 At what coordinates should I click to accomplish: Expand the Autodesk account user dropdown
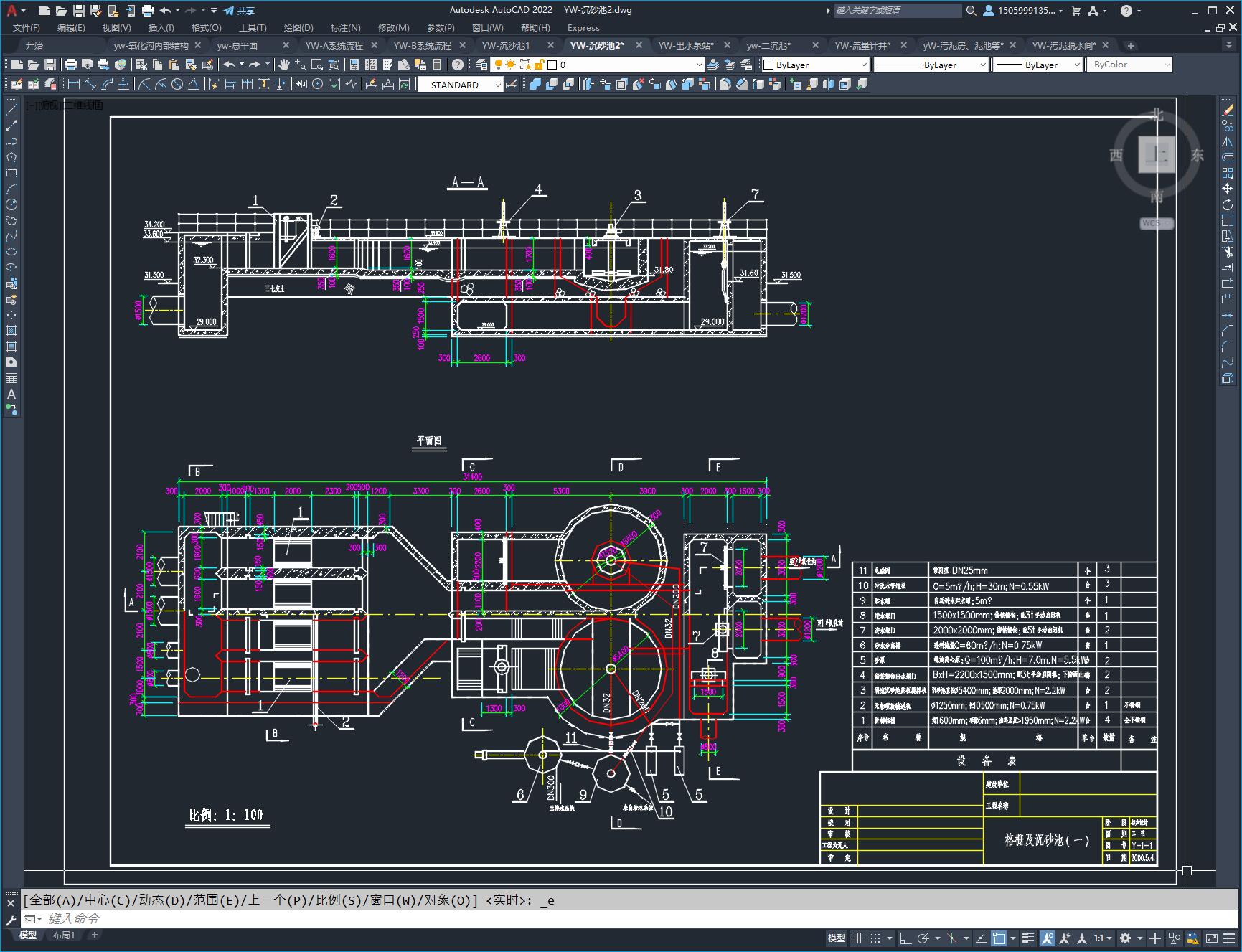point(1024,11)
